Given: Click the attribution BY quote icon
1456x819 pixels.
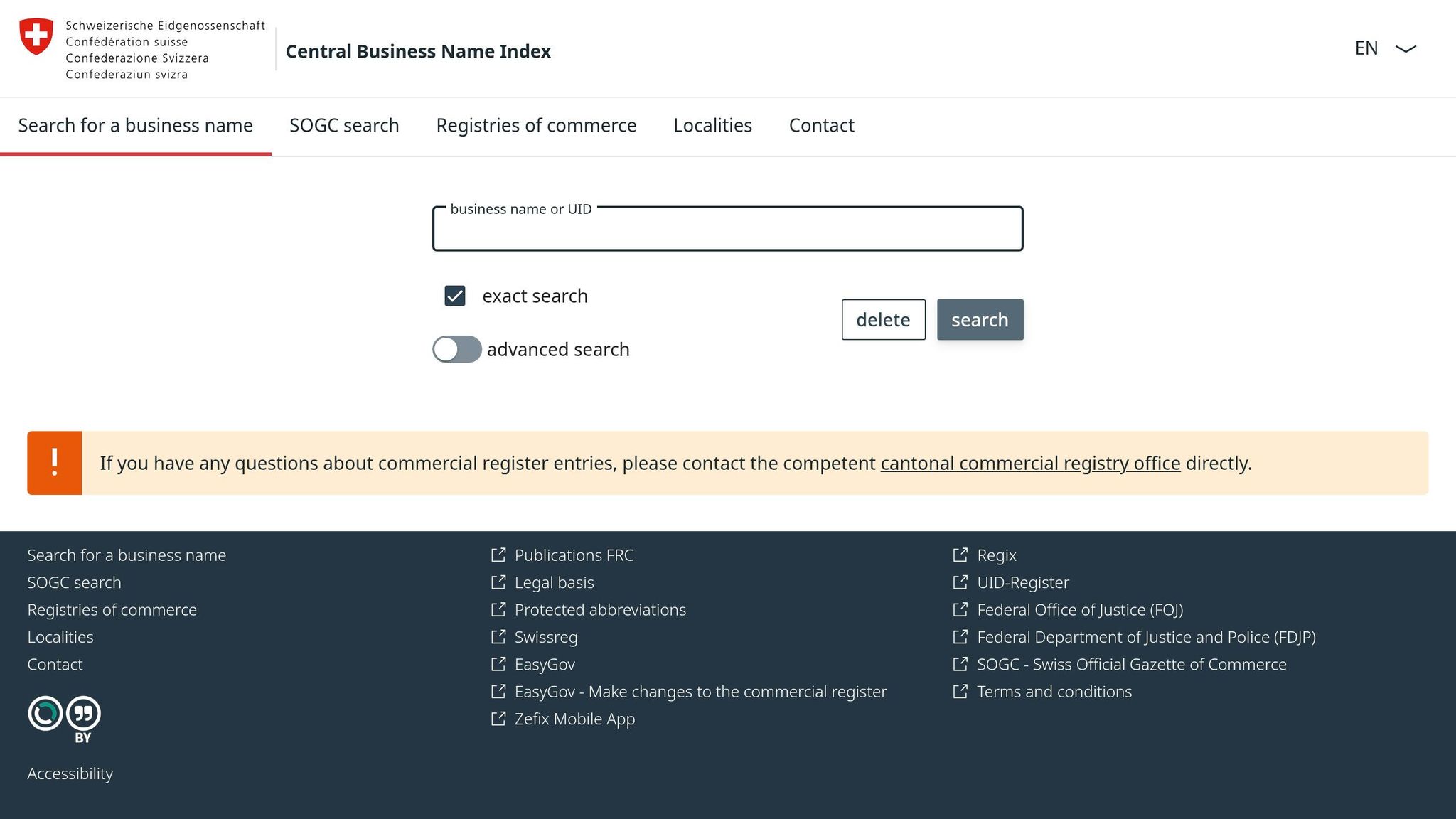Looking at the screenshot, I should (83, 714).
